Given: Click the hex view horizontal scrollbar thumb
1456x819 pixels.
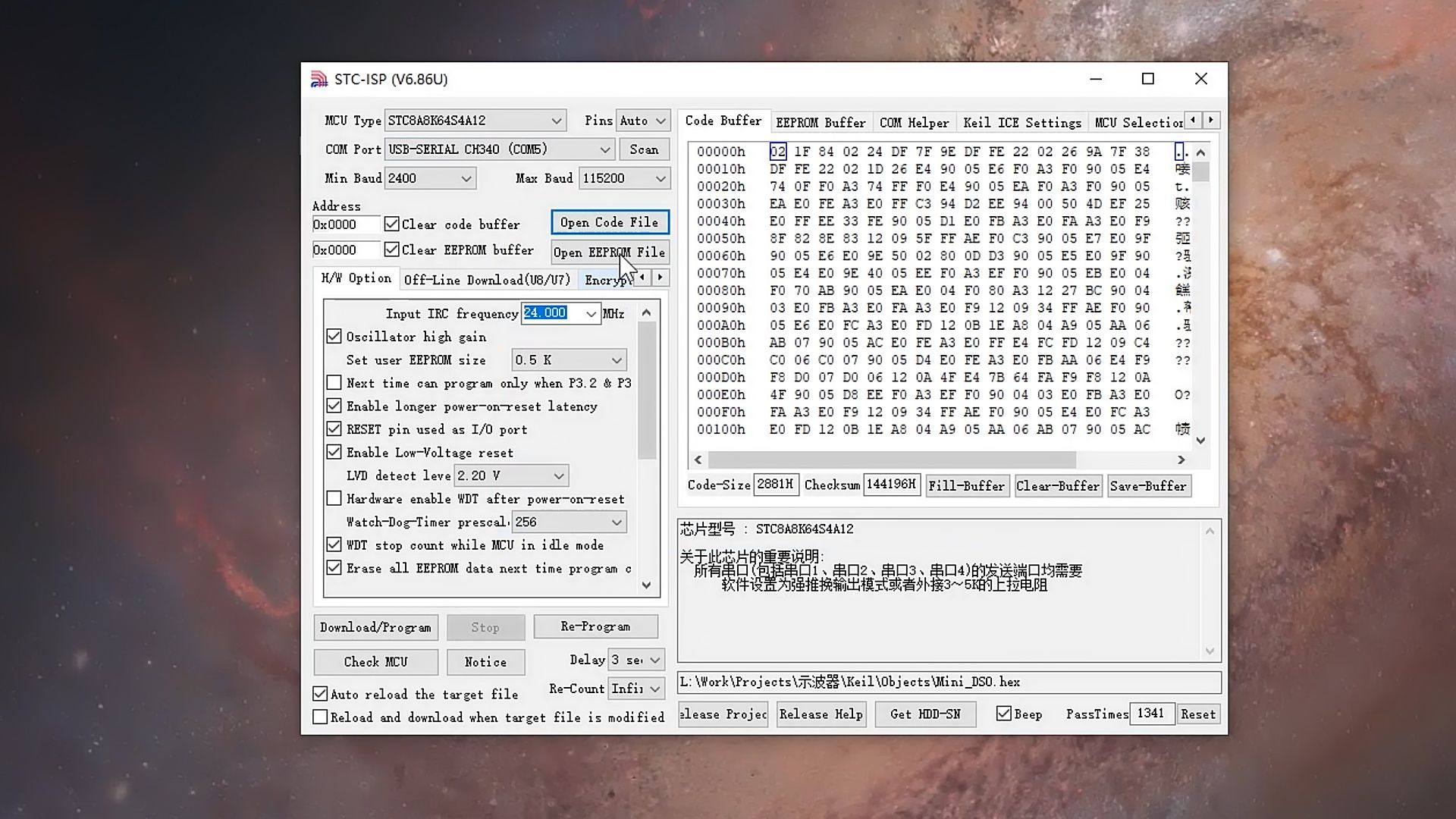Looking at the screenshot, I should coord(891,460).
